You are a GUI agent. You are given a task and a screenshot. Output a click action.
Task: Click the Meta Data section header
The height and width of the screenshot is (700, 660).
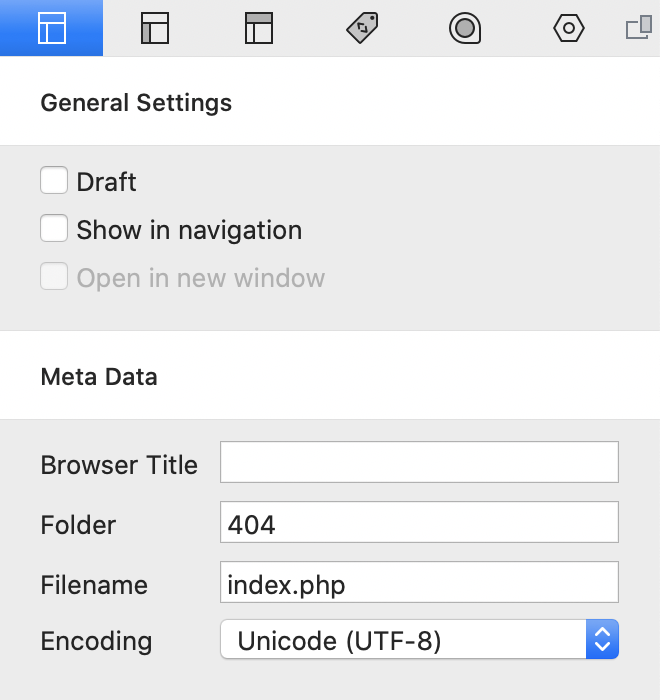pos(99,376)
